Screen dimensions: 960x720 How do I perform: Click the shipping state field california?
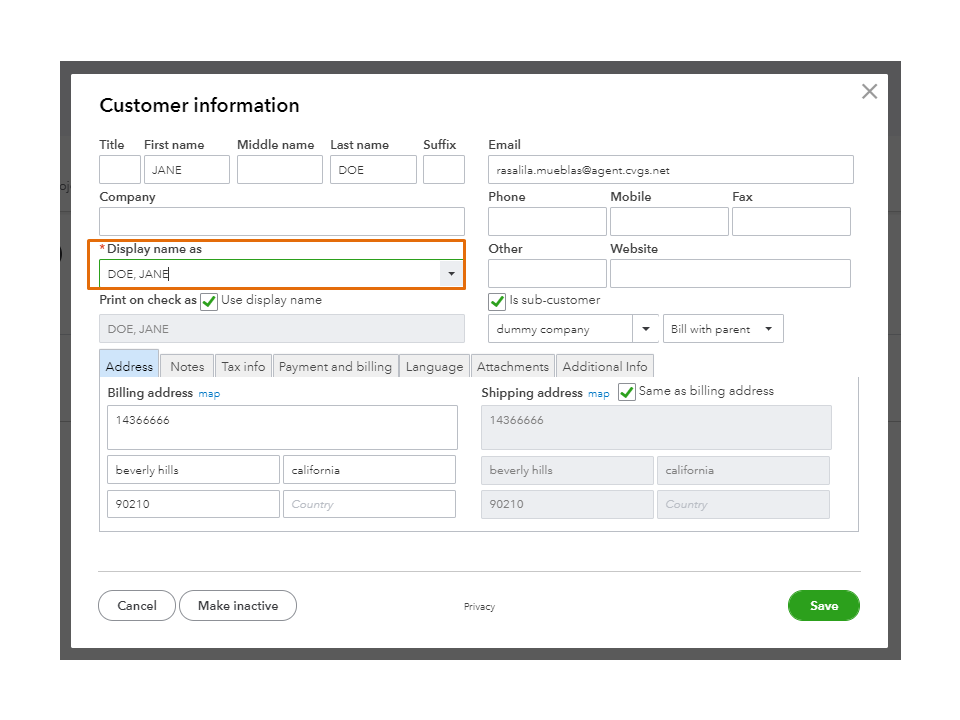click(743, 470)
